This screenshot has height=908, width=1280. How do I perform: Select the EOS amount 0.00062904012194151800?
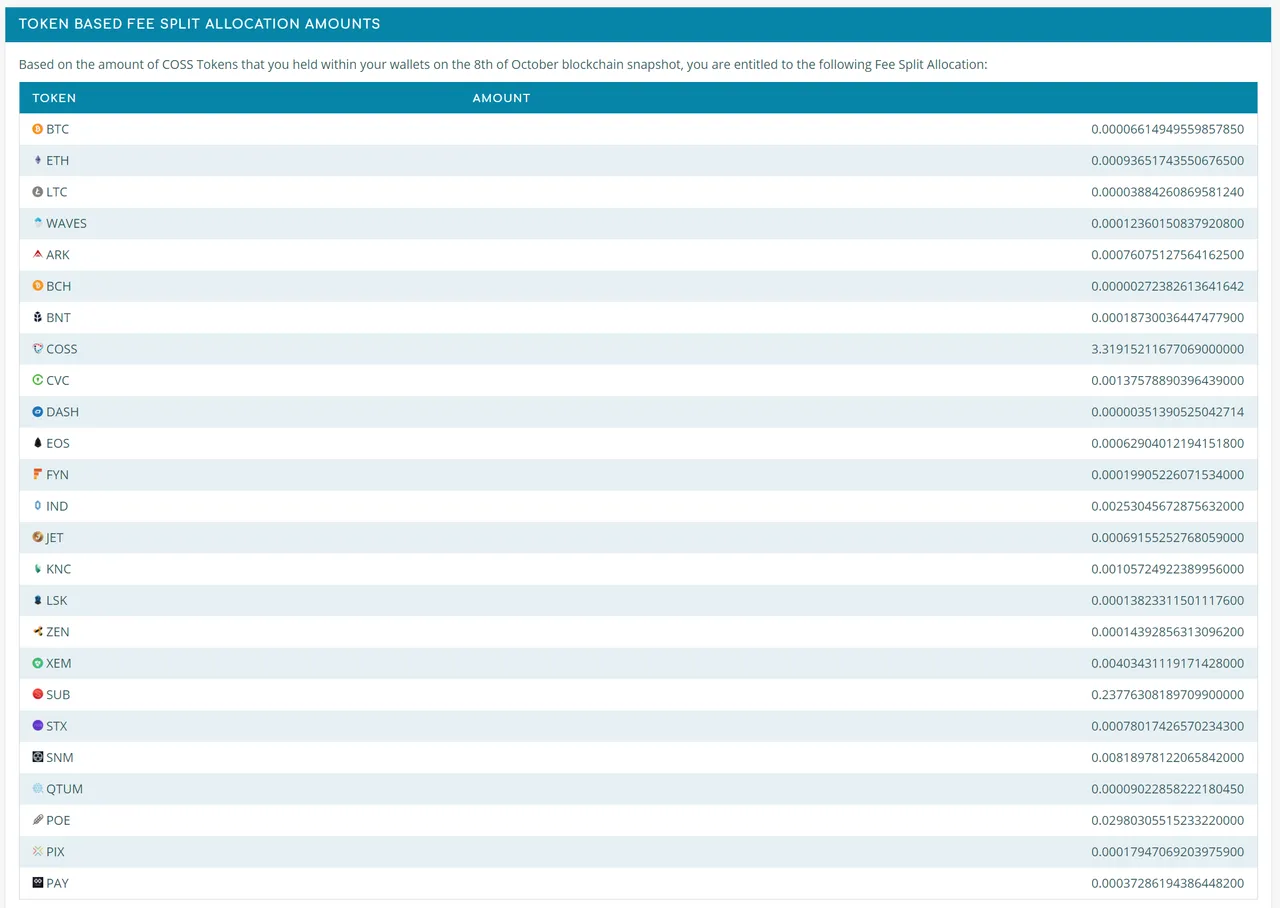[1167, 443]
